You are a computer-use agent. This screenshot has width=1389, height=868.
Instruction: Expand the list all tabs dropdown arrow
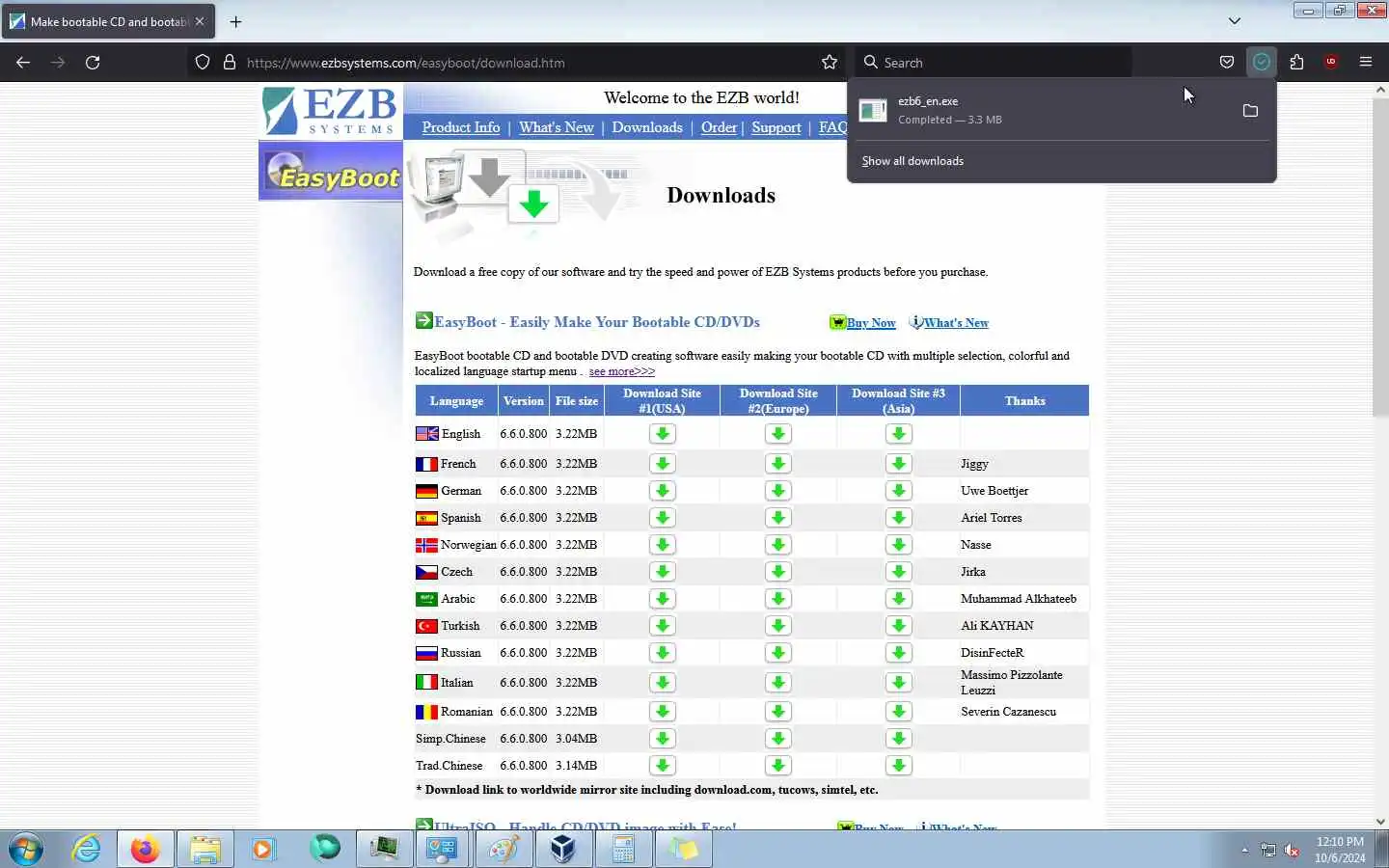tap(1234, 21)
